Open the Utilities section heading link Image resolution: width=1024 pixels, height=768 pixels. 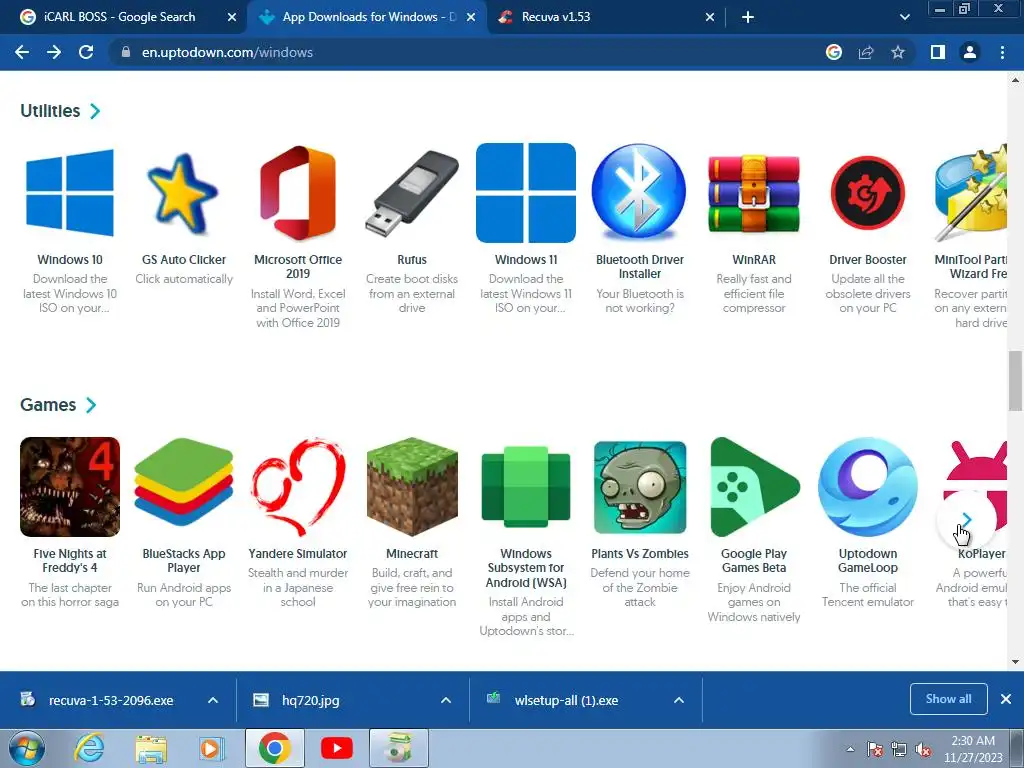click(50, 111)
